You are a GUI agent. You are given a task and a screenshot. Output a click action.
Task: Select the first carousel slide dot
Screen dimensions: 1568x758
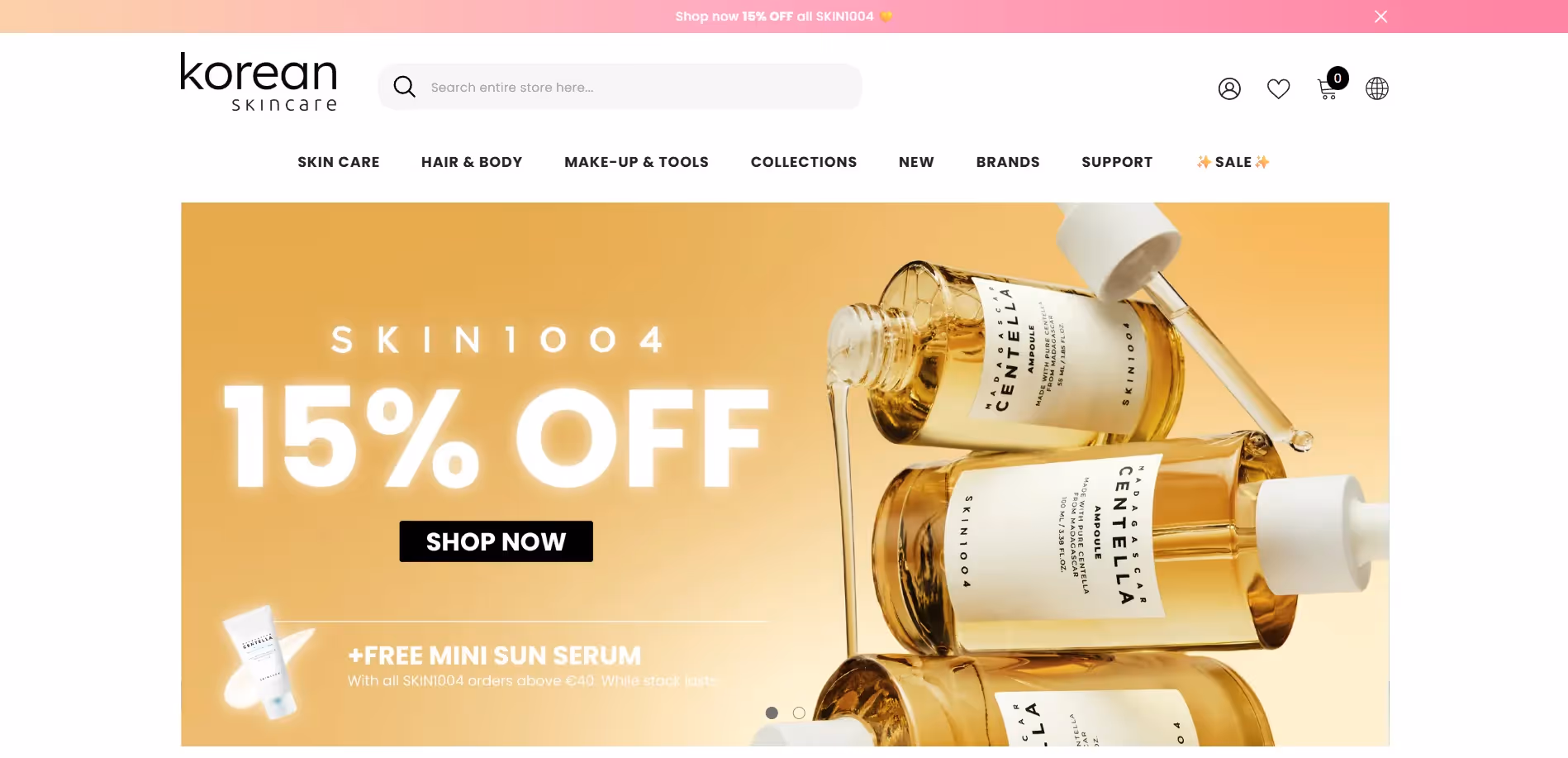pyautogui.click(x=772, y=713)
